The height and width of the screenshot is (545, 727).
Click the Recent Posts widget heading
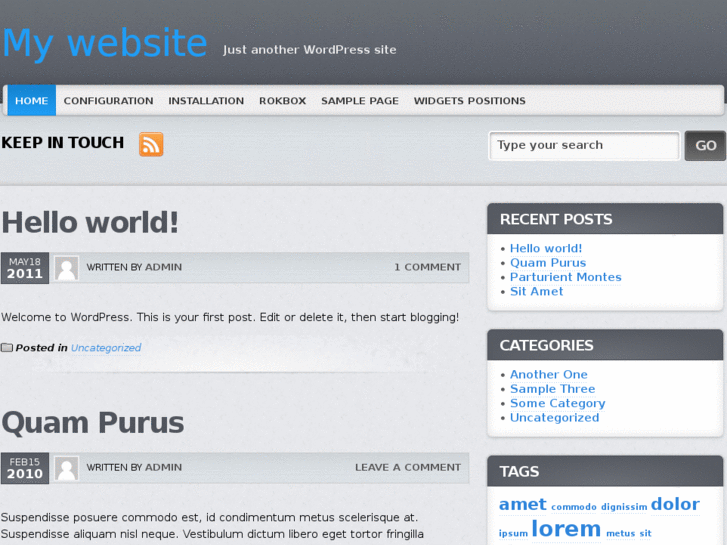pos(556,219)
